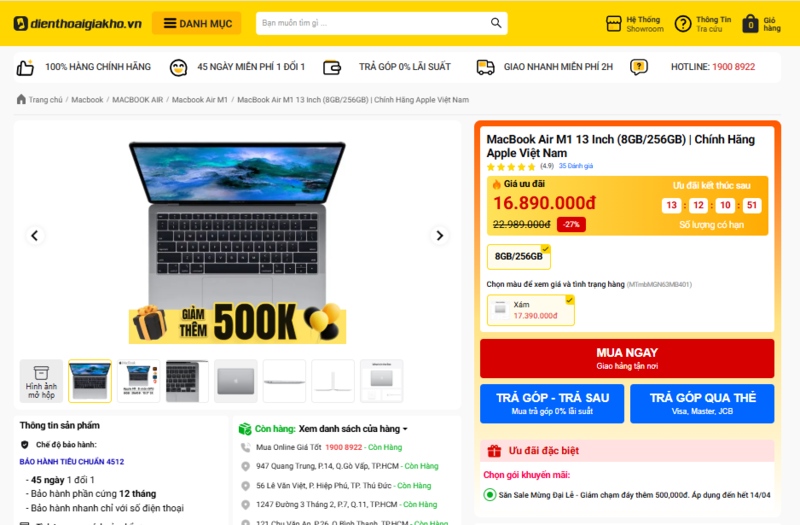Click the dienthoaigiakho.vn logo
Image resolution: width=800 pixels, height=525 pixels.
click(x=78, y=23)
